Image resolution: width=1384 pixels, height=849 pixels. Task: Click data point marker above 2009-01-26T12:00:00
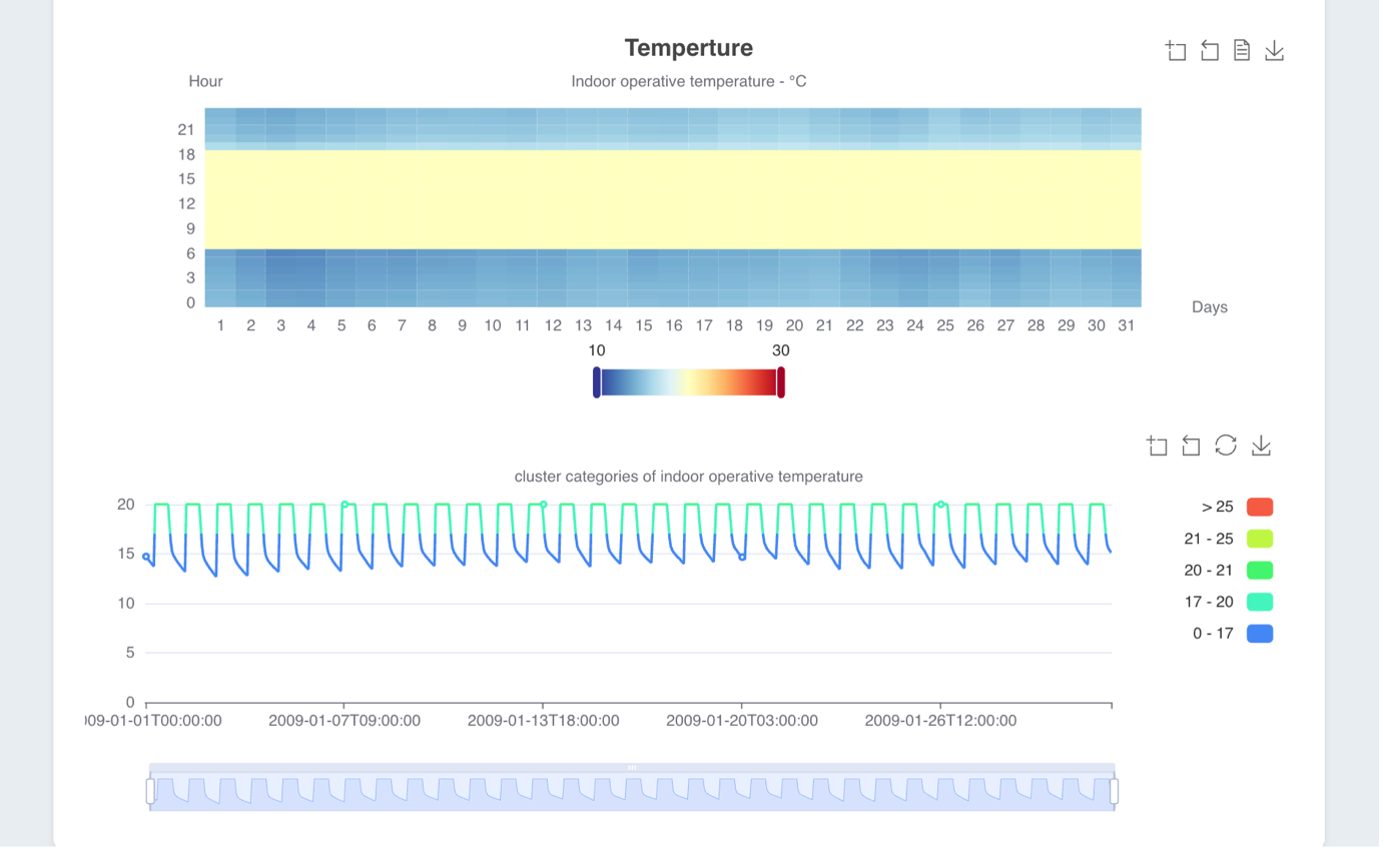[x=941, y=505]
